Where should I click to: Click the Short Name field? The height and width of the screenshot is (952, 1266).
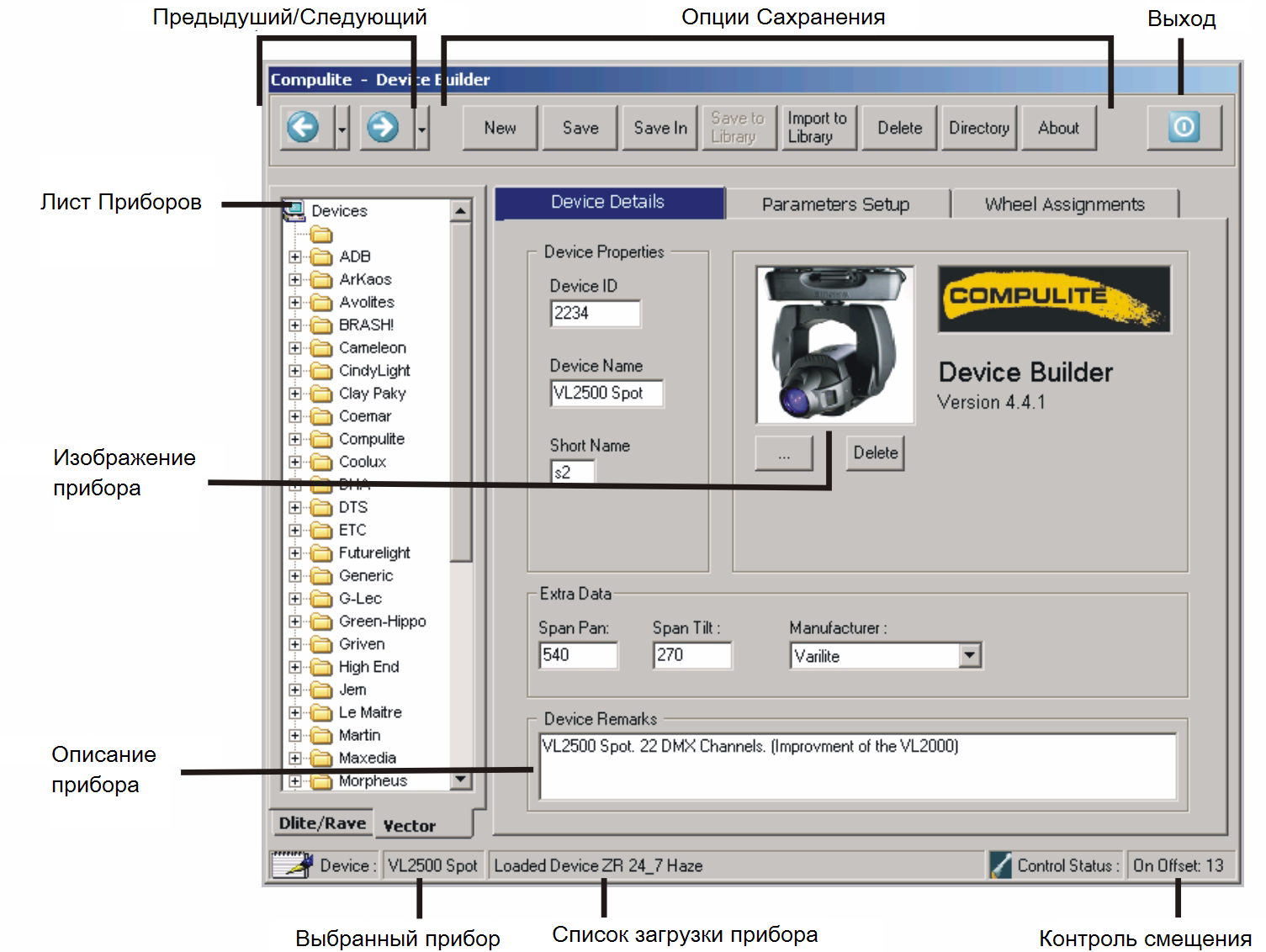[x=573, y=472]
